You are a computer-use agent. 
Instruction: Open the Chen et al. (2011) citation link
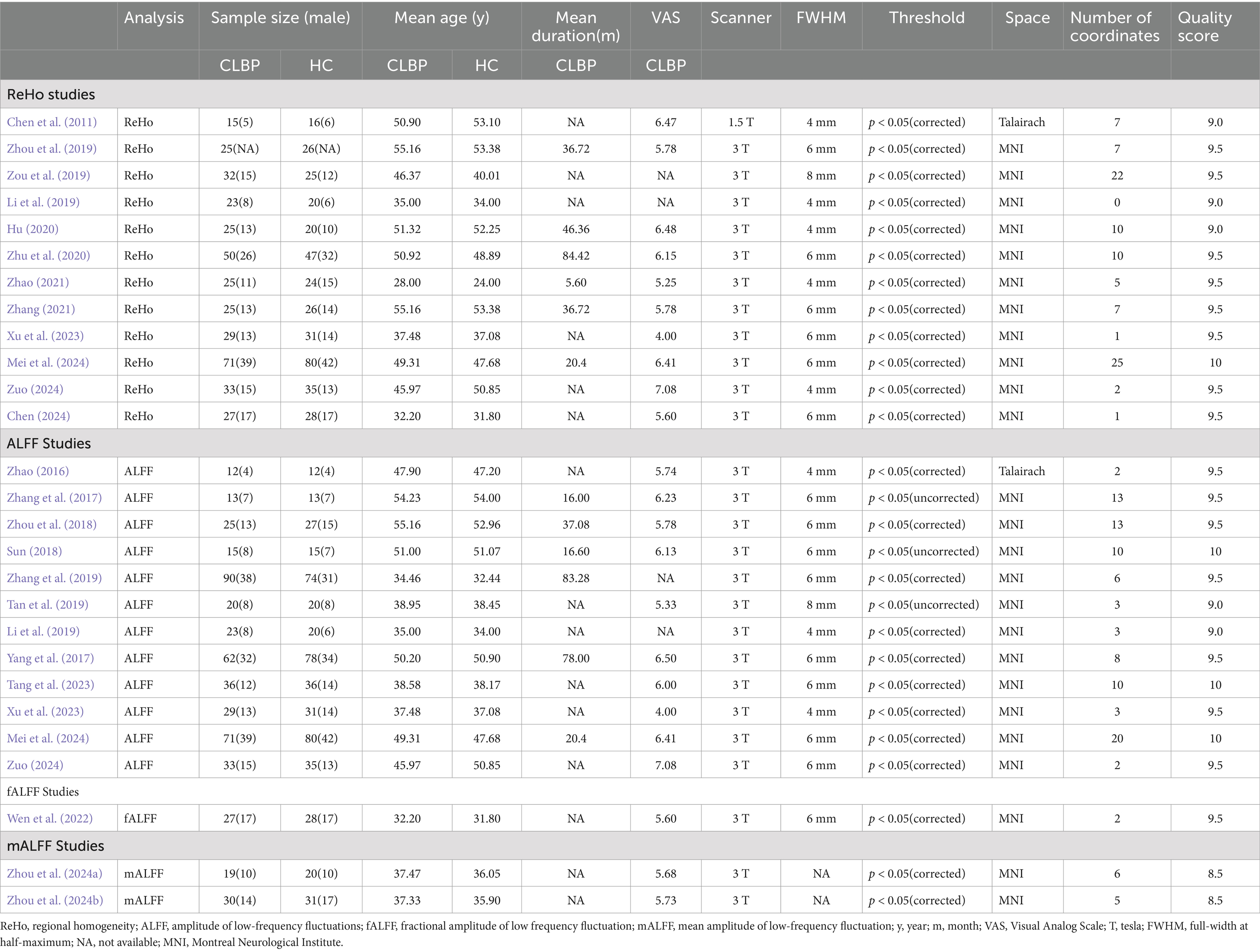coord(52,122)
